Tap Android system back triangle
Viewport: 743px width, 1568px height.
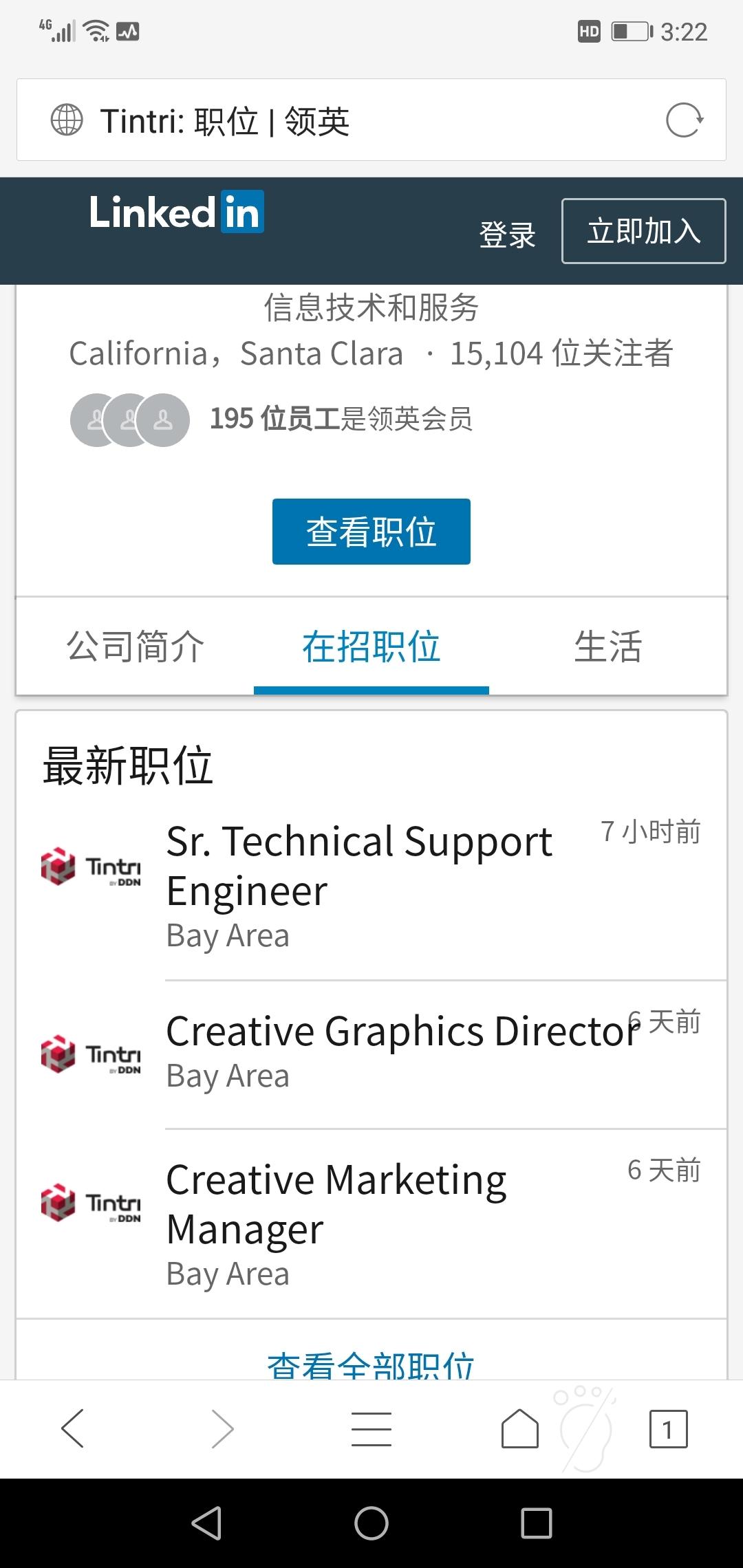(206, 1523)
